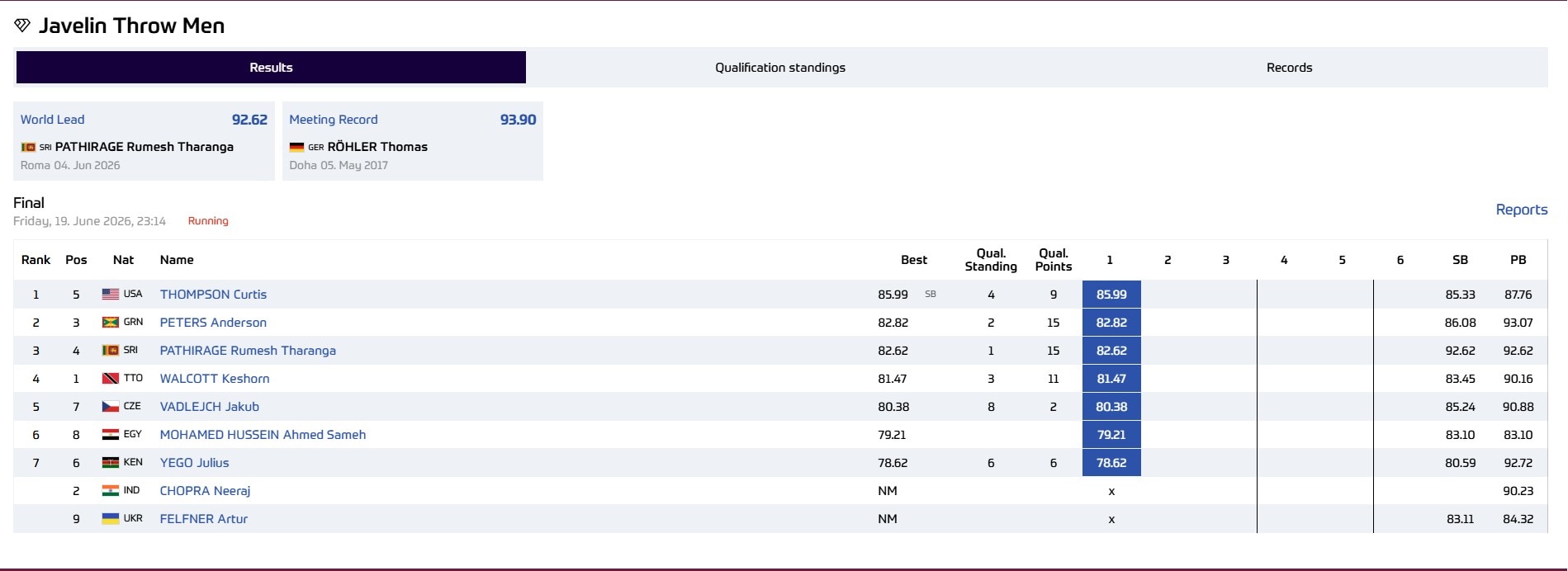Click the World Lead record card
The height and width of the screenshot is (571, 1568).
[144, 141]
